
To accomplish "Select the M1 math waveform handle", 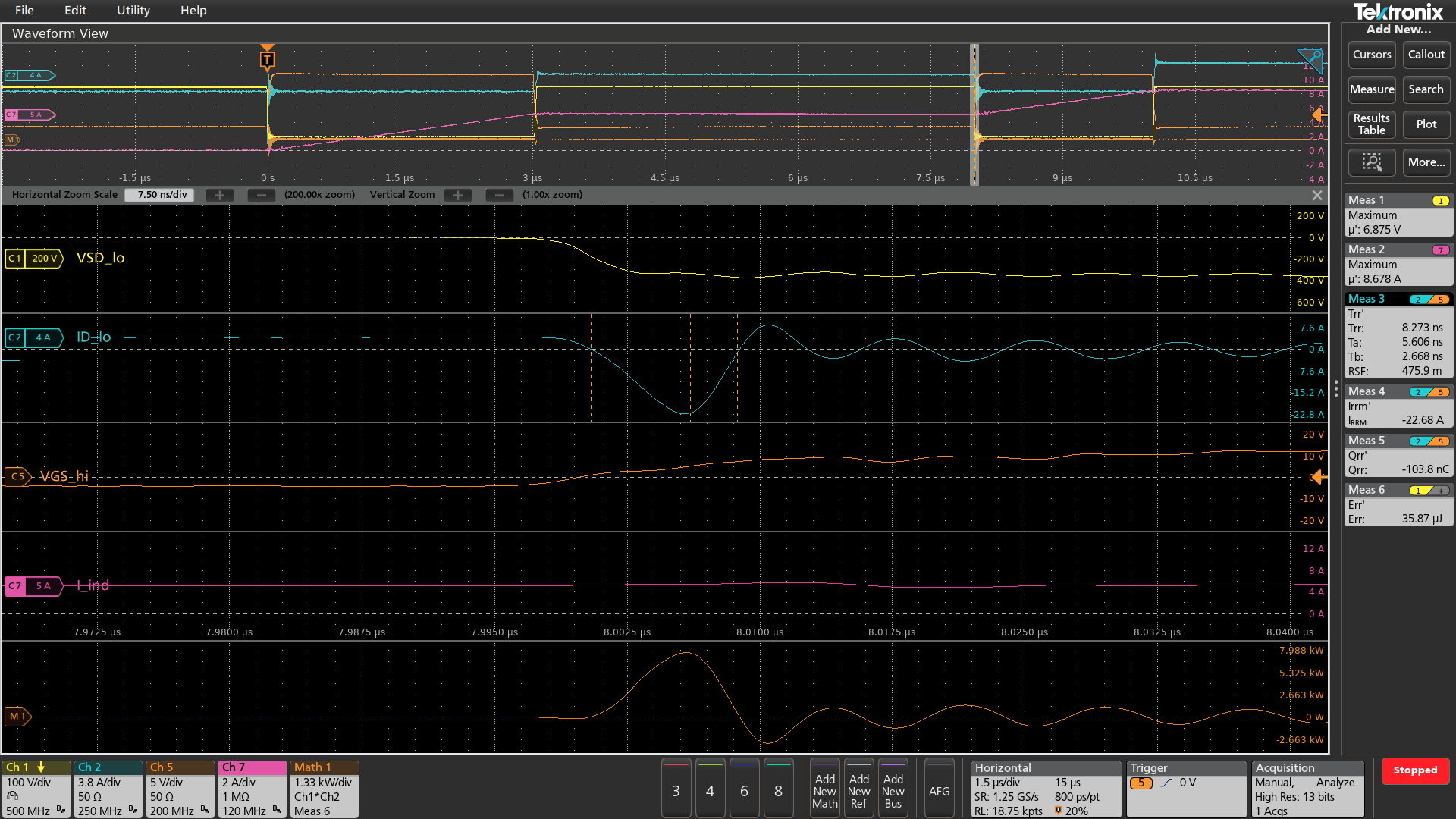I will (17, 716).
